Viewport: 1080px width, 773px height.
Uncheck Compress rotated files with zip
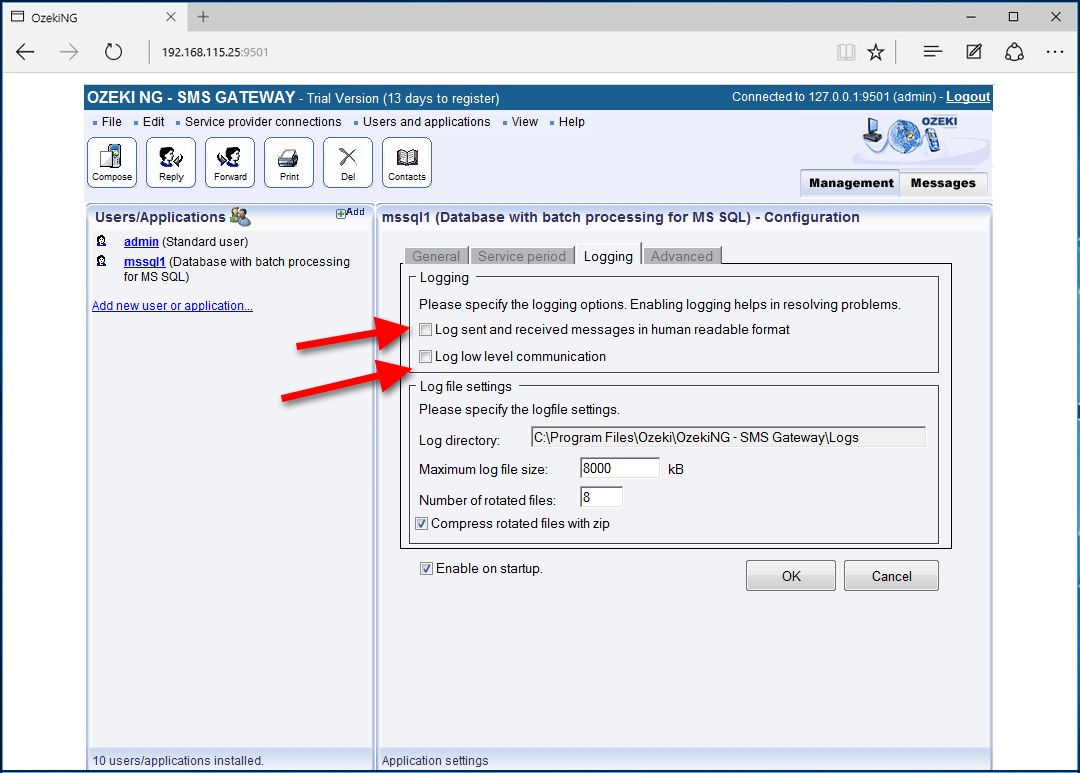(x=422, y=524)
